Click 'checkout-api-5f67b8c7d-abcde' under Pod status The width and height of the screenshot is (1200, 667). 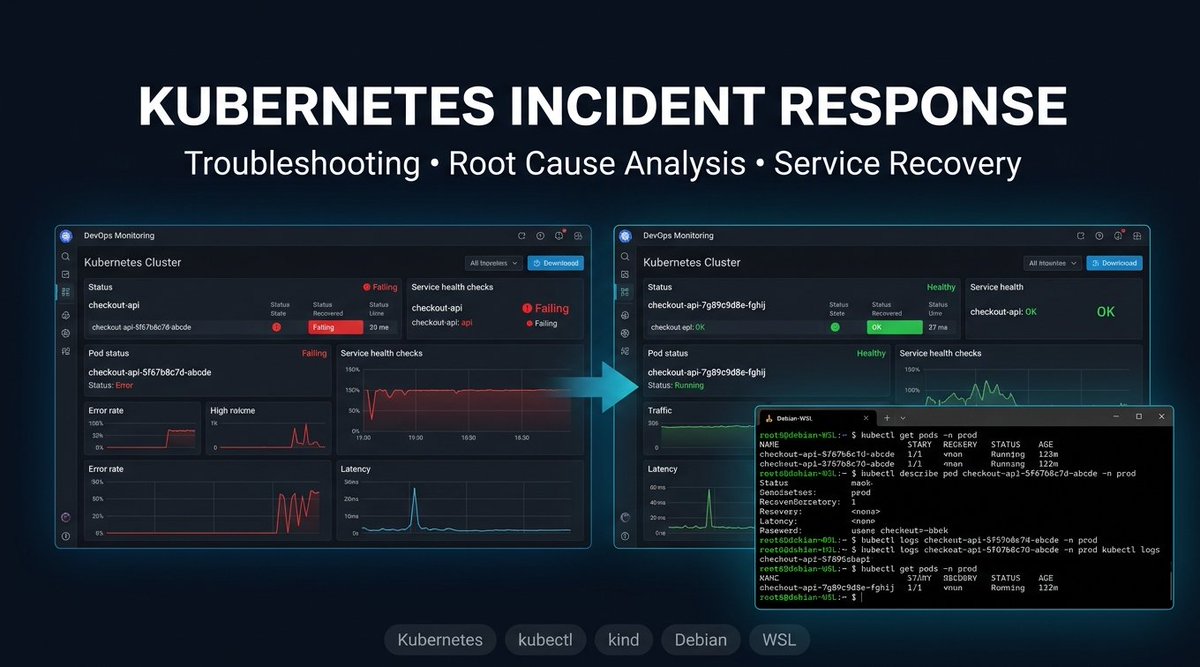(150, 372)
